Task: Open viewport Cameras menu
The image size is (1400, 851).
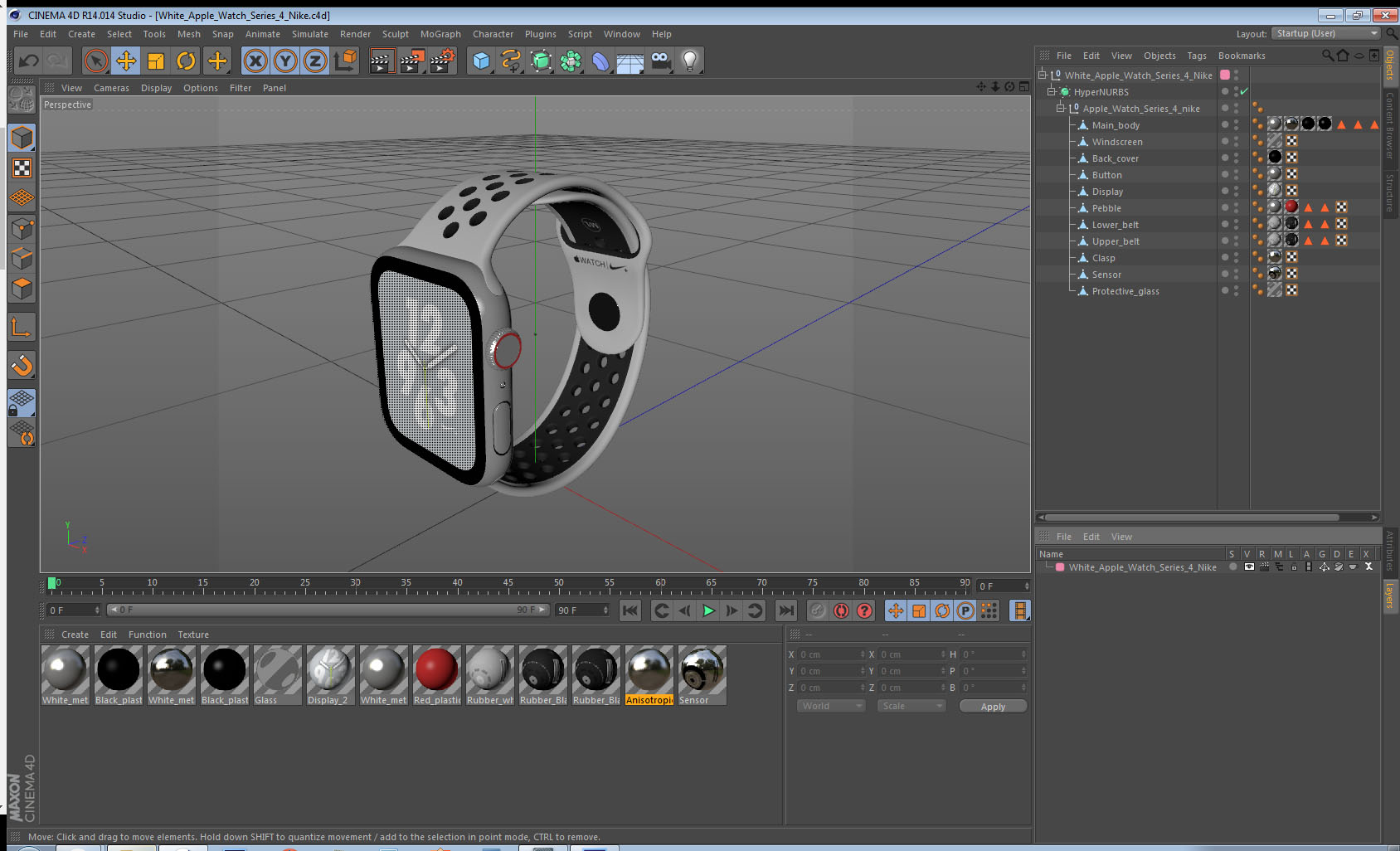Action: [x=111, y=88]
